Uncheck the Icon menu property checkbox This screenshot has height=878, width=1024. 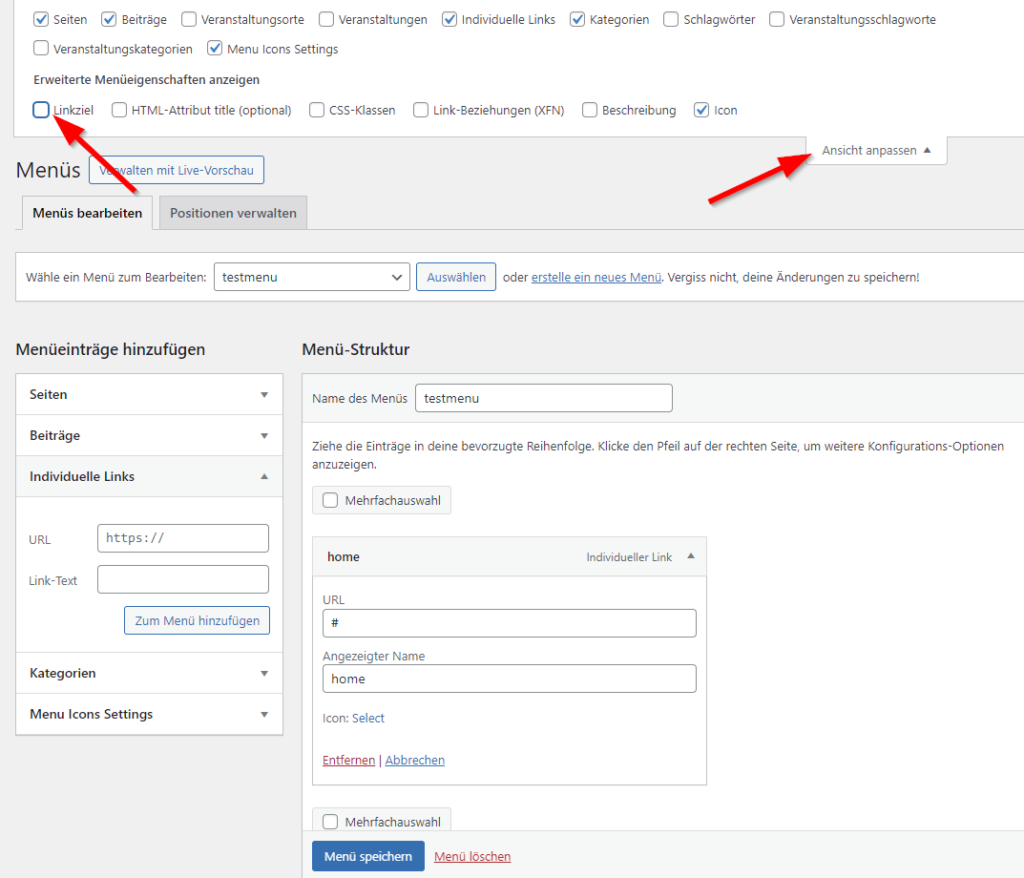pyautogui.click(x=702, y=110)
